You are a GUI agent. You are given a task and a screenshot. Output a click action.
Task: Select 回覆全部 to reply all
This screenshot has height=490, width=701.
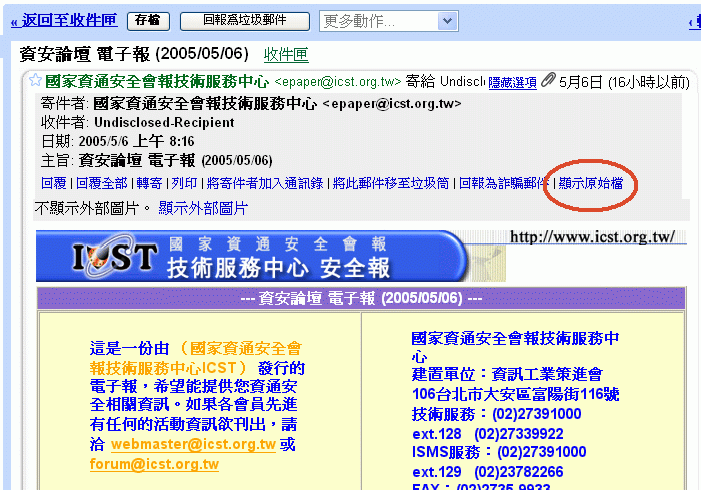[101, 183]
